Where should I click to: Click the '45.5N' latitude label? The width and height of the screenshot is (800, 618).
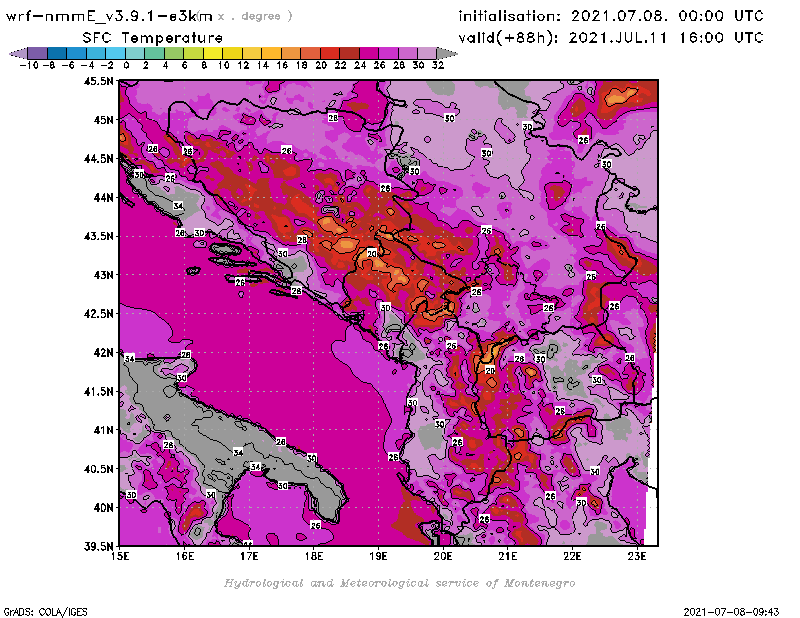(x=99, y=81)
